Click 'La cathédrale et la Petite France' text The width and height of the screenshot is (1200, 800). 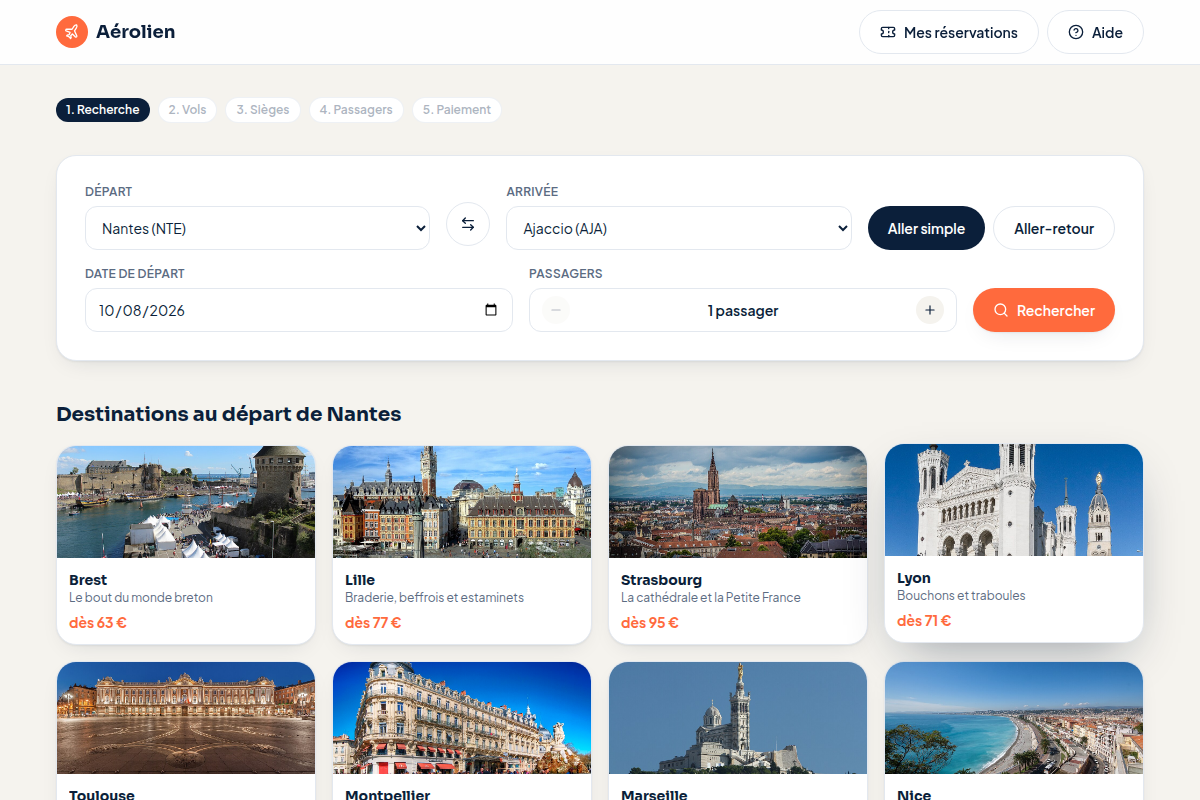tap(711, 598)
